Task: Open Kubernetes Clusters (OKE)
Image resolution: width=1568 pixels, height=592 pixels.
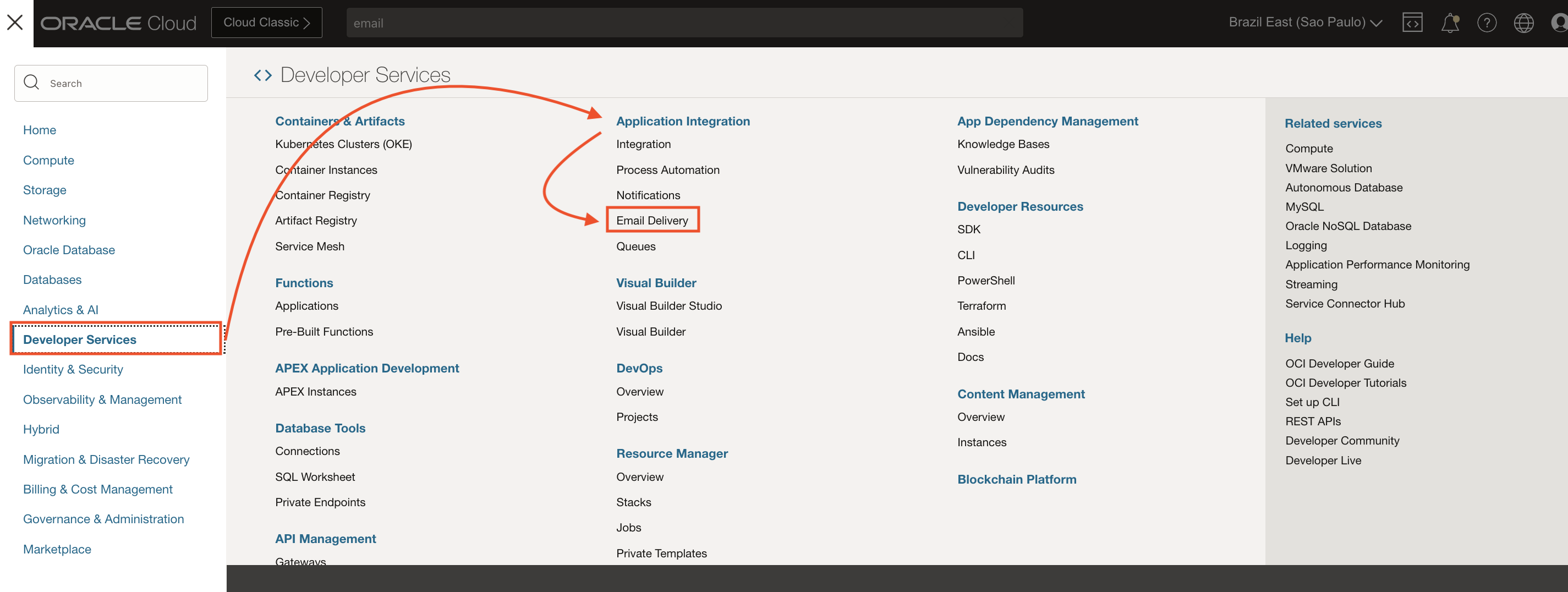Action: point(343,144)
